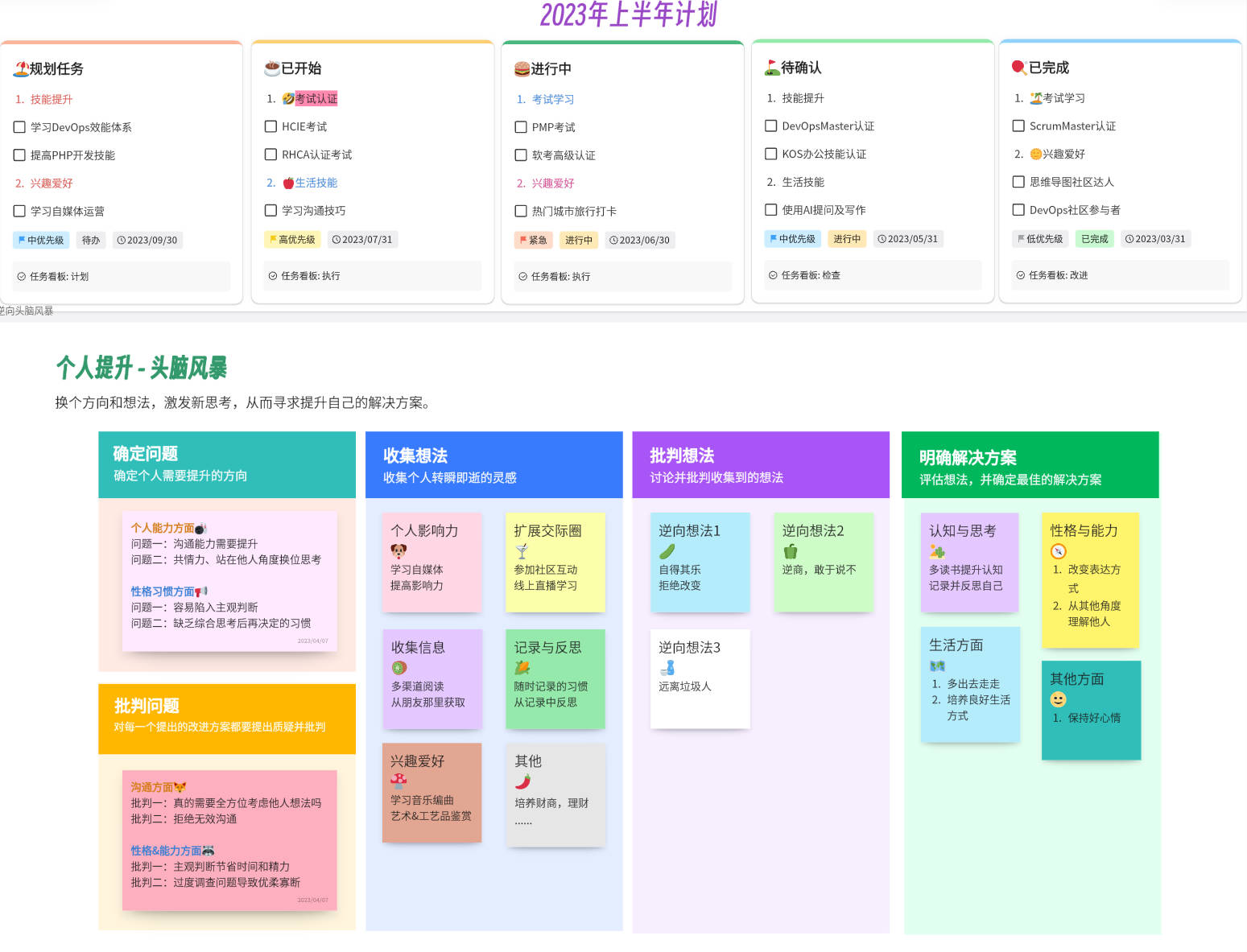Select the 明确解决方案 green header
The height and width of the screenshot is (952, 1247).
click(x=1030, y=464)
